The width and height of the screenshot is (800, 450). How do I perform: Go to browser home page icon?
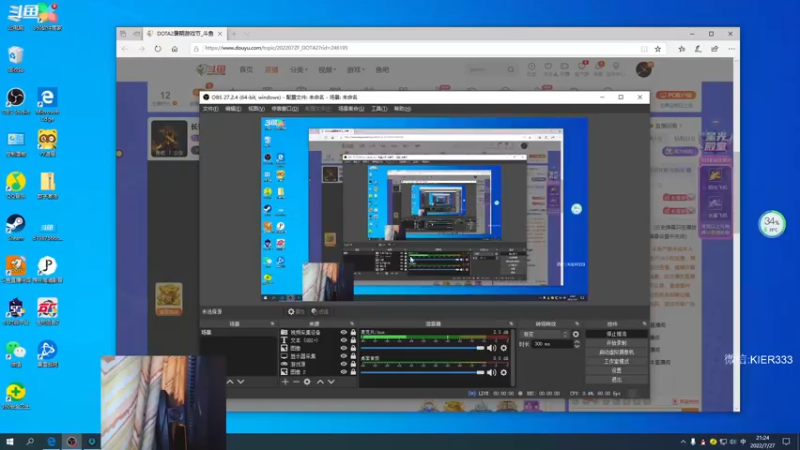174,49
